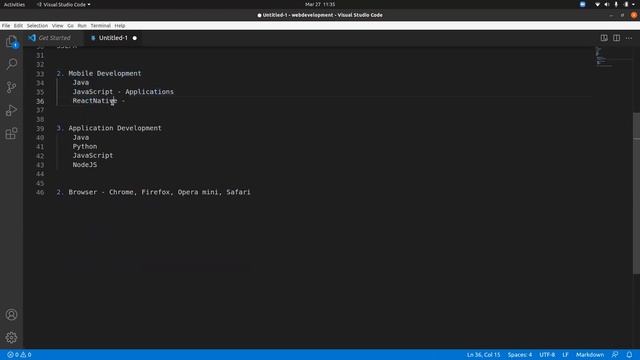640x360 pixels.
Task: Change end of line sequence LF
Action: pos(565,355)
